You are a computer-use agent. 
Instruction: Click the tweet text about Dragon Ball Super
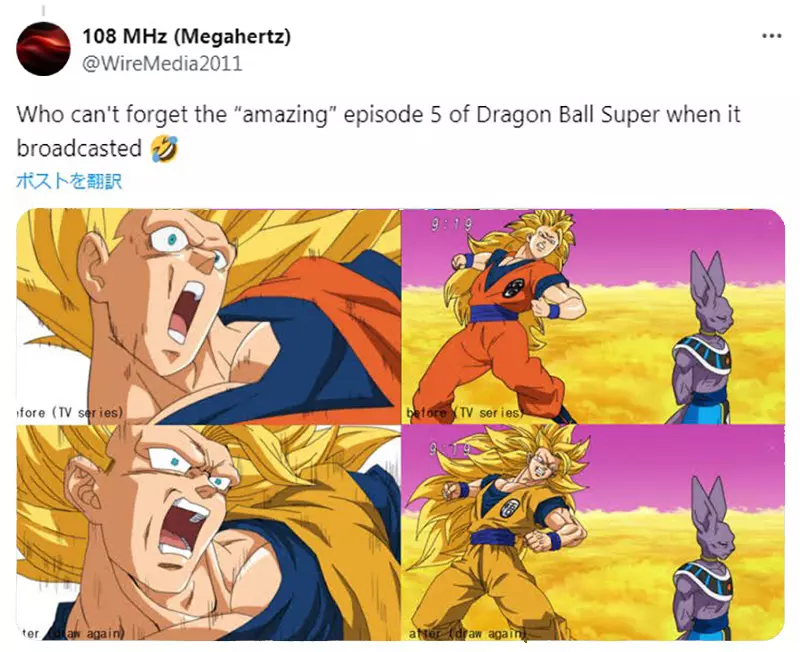pyautogui.click(x=378, y=131)
